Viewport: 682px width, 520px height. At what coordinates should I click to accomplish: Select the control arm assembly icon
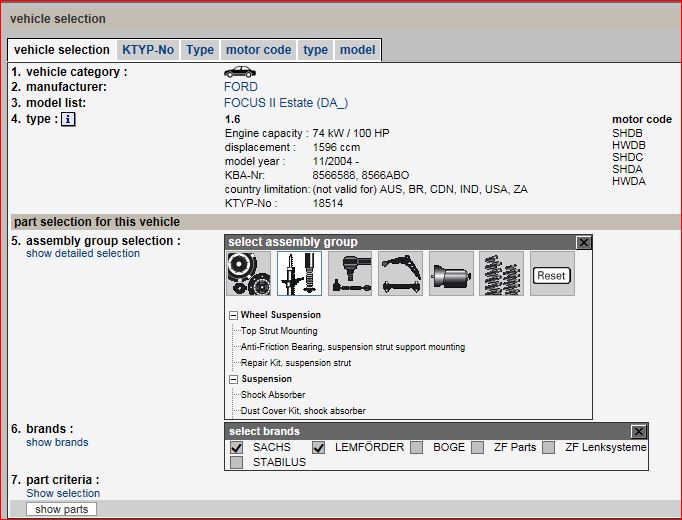click(x=401, y=274)
